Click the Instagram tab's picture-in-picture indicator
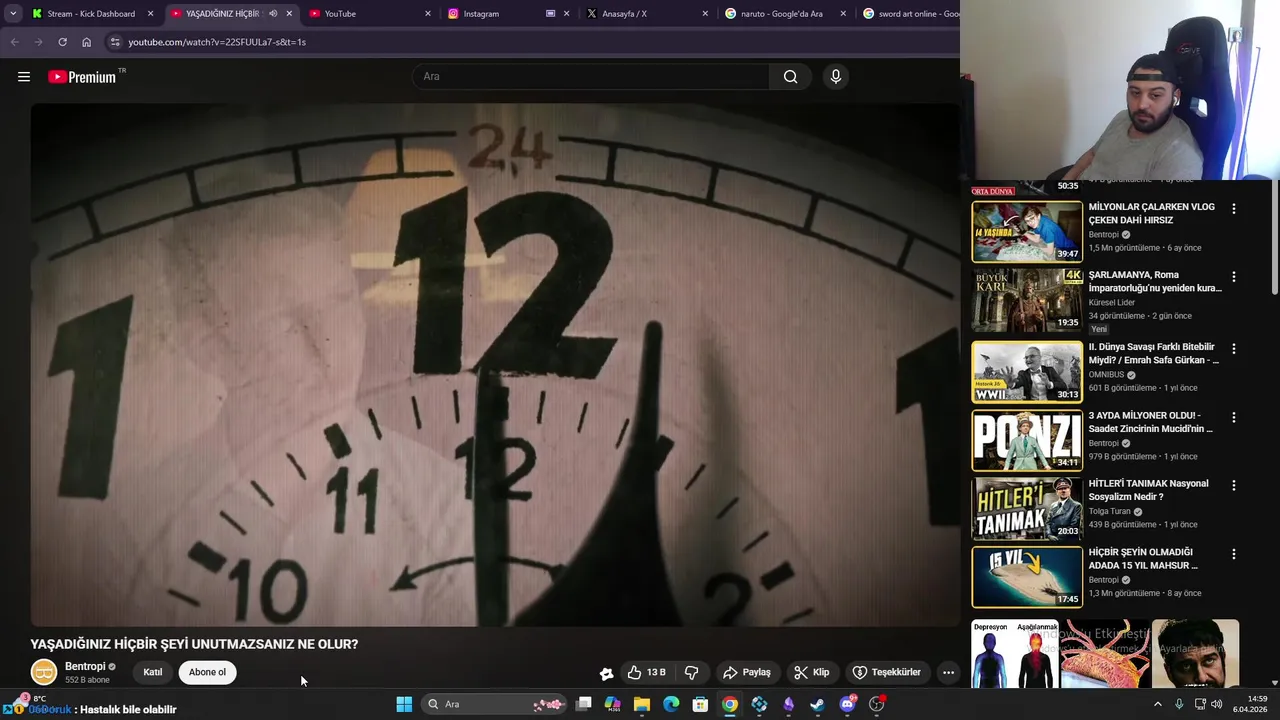The height and width of the screenshot is (720, 1280). tap(551, 14)
